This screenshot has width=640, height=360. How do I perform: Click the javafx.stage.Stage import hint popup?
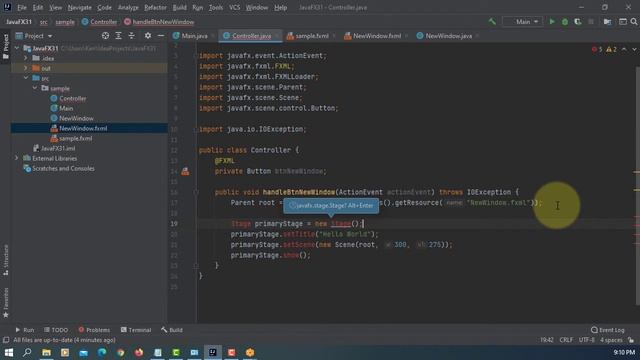(x=331, y=206)
